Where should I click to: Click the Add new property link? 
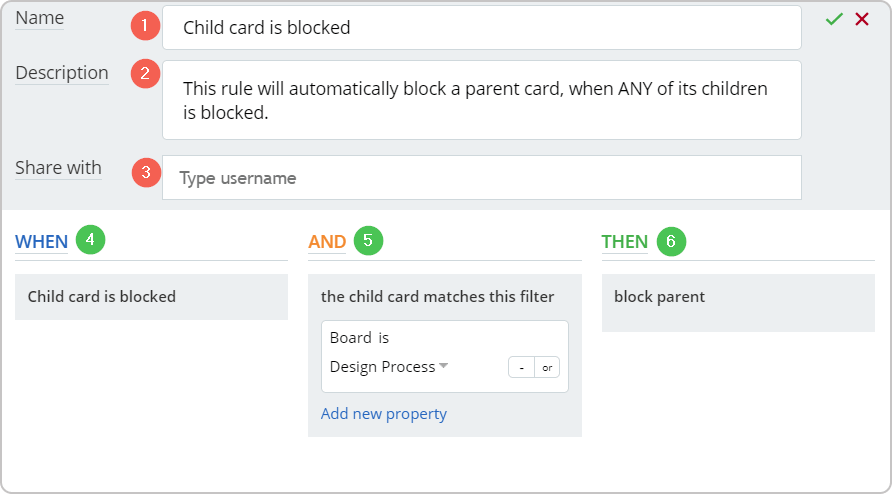(383, 414)
